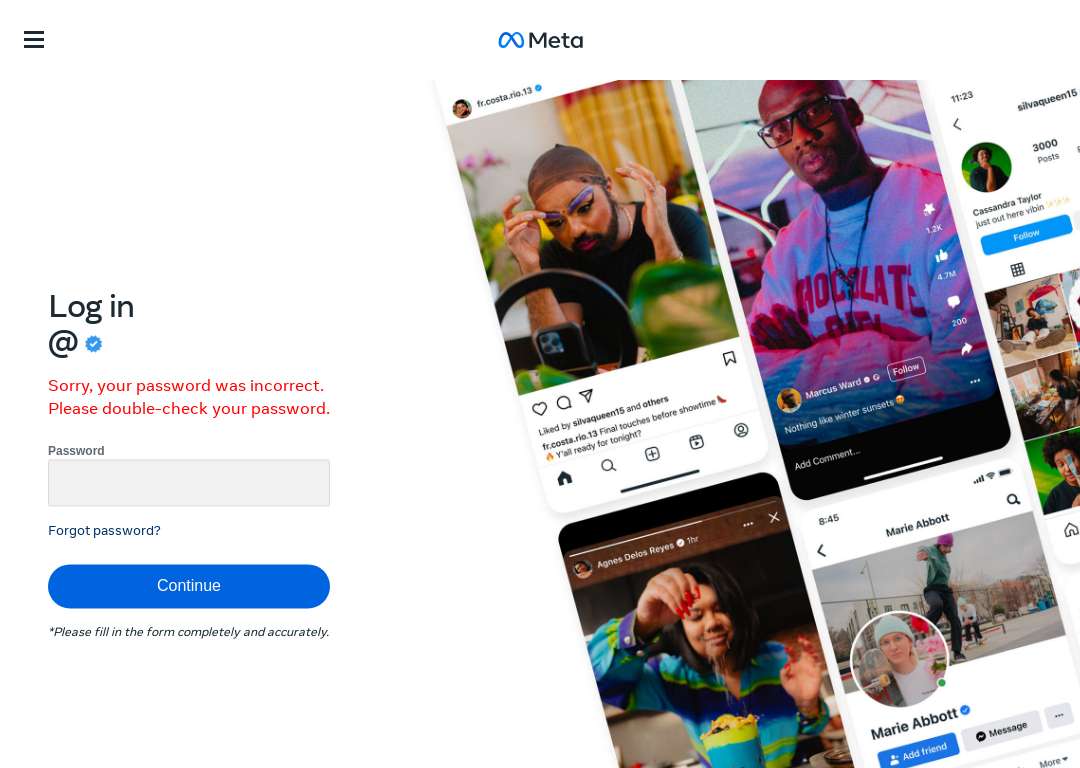This screenshot has height=768, width=1080.
Task: Focus the Password input field
Action: (189, 483)
